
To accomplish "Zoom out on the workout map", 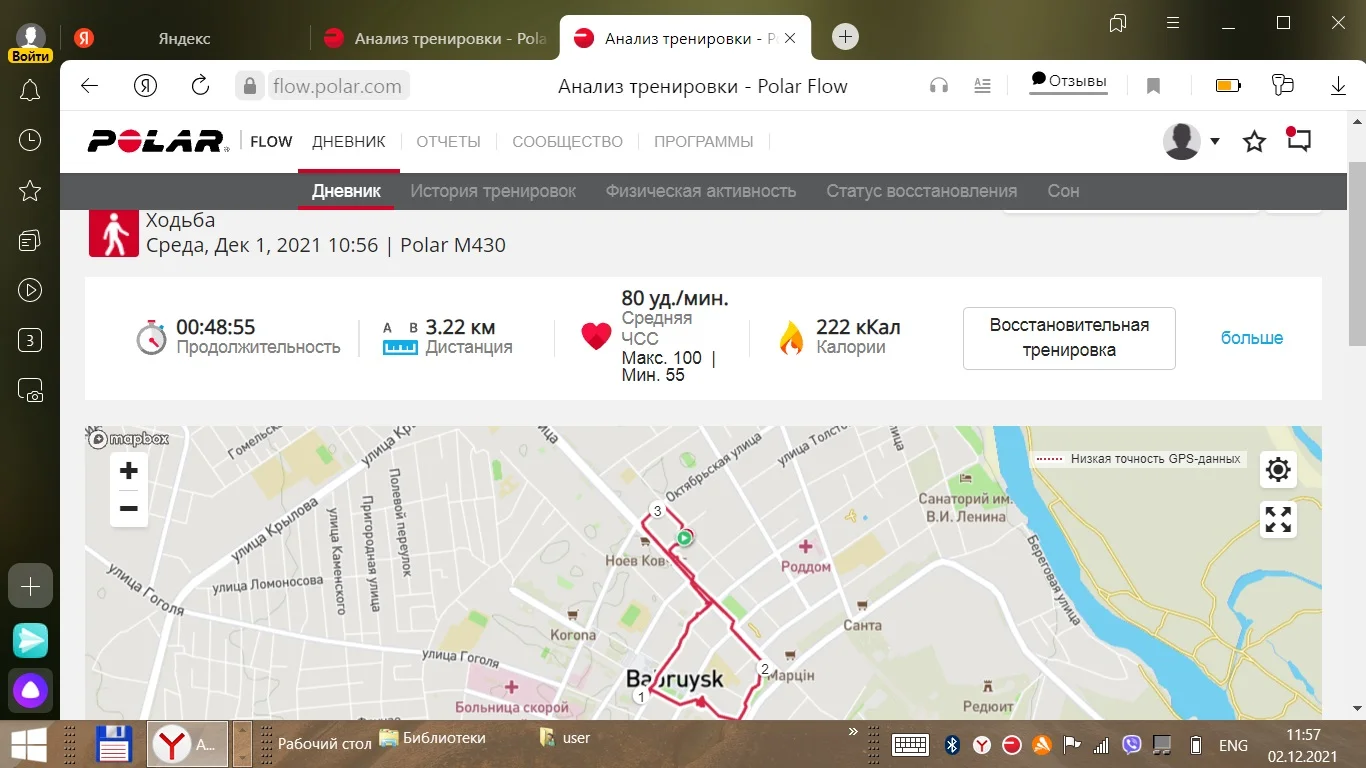I will (x=129, y=508).
